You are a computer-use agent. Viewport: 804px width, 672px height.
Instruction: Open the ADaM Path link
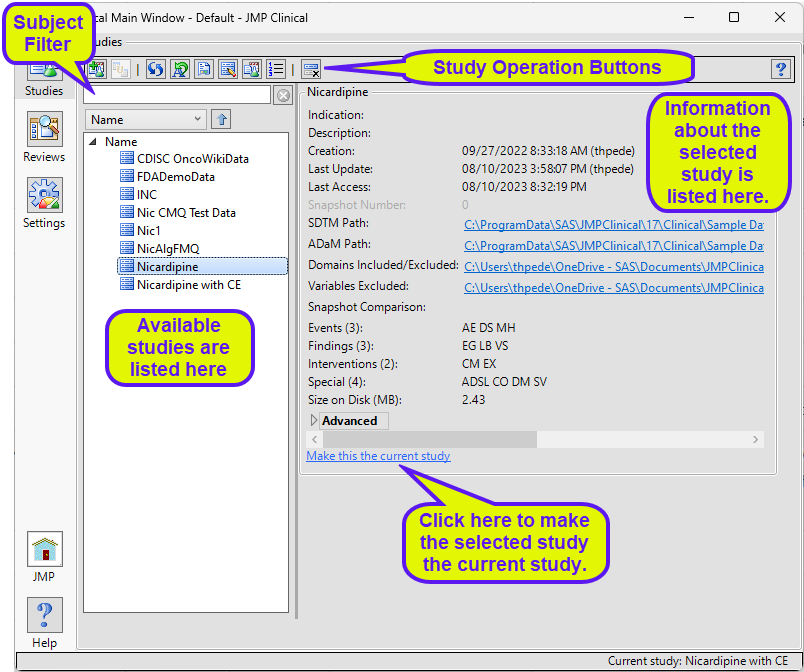(x=614, y=246)
